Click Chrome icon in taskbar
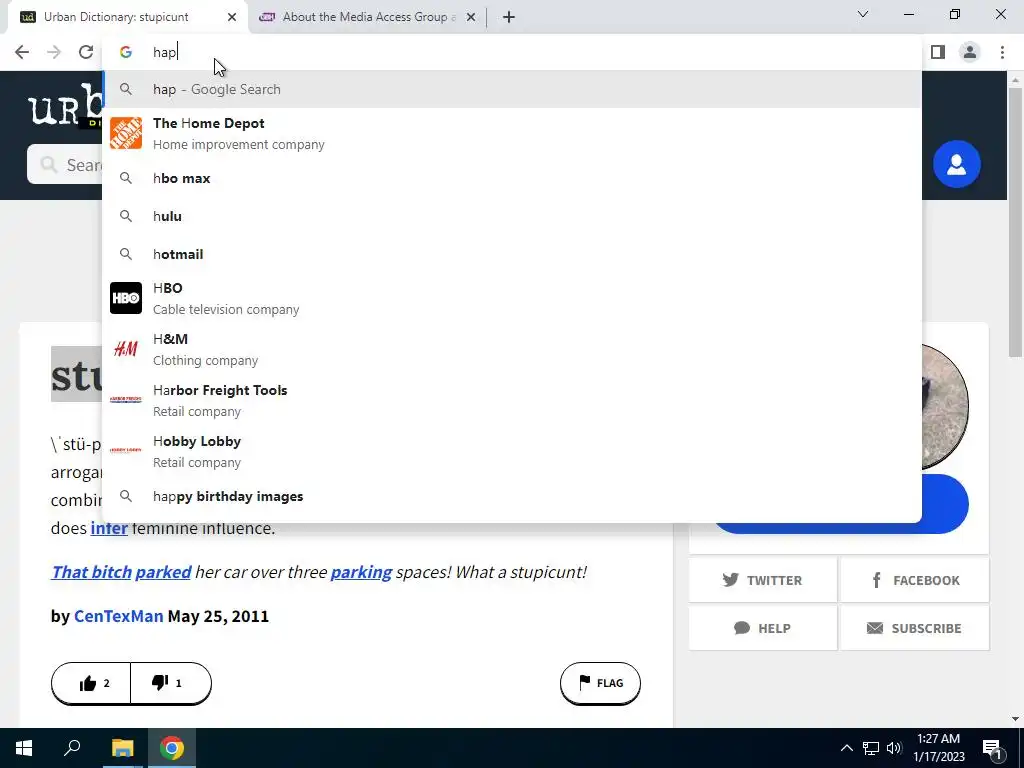This screenshot has height=768, width=1024. click(172, 748)
